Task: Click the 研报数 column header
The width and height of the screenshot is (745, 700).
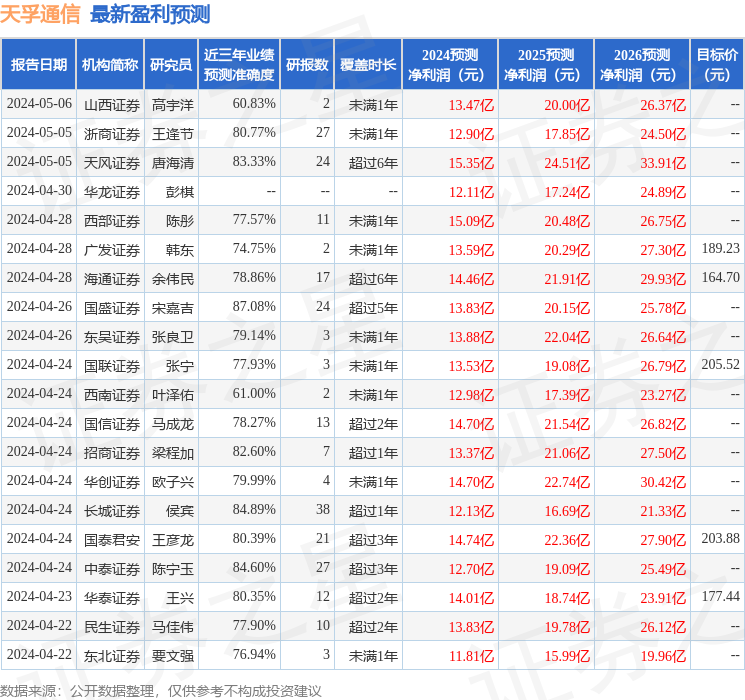Action: (x=307, y=65)
